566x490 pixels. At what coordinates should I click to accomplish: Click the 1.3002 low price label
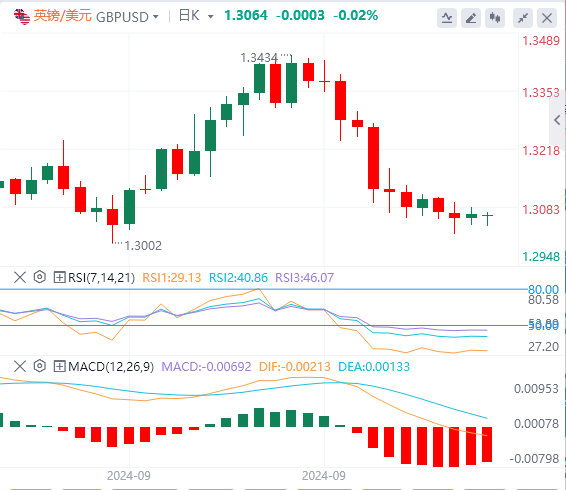pos(143,246)
